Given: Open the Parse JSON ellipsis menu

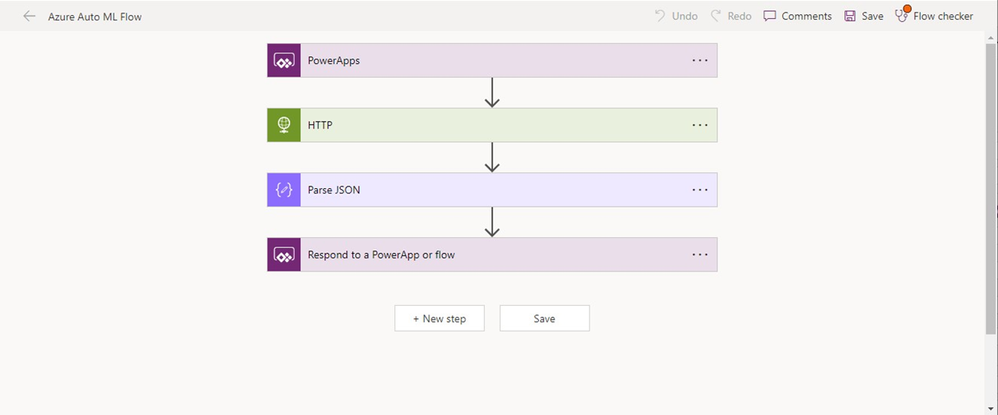Looking at the screenshot, I should [x=700, y=189].
